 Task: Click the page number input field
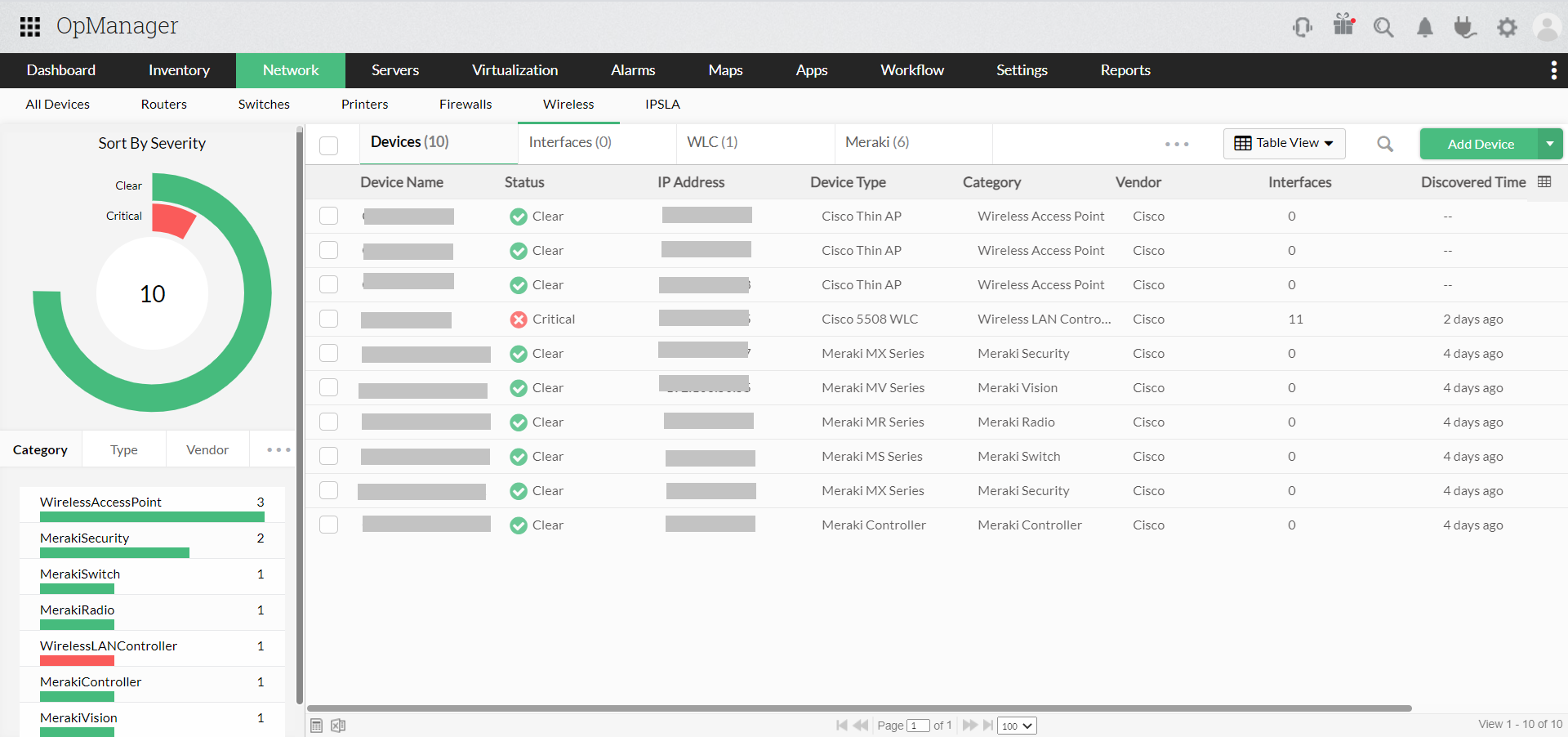click(x=918, y=726)
